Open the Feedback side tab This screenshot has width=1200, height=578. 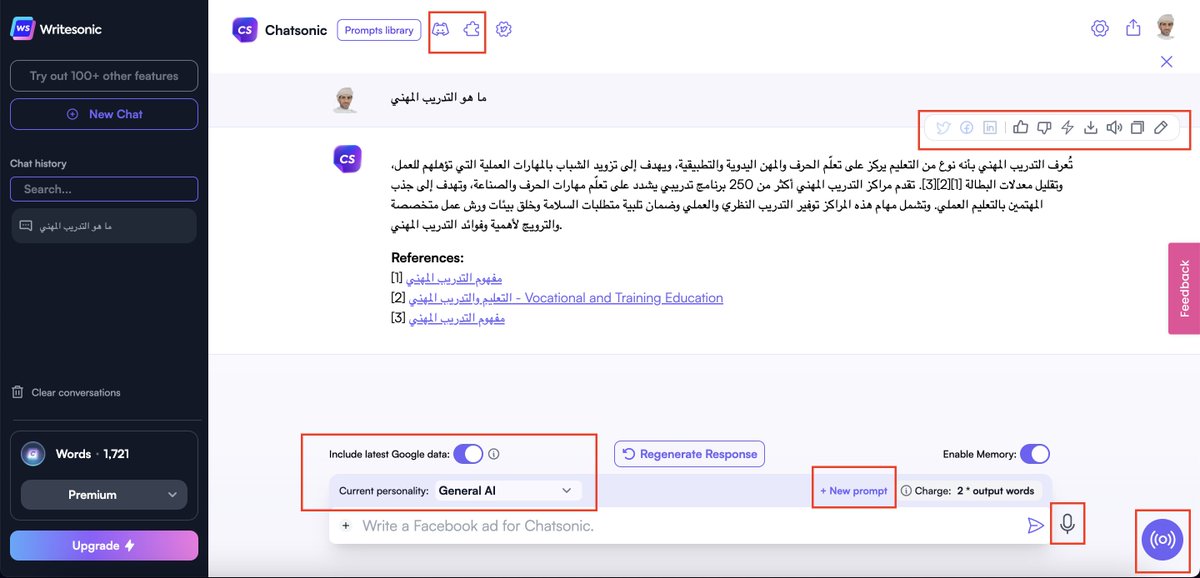click(1184, 289)
